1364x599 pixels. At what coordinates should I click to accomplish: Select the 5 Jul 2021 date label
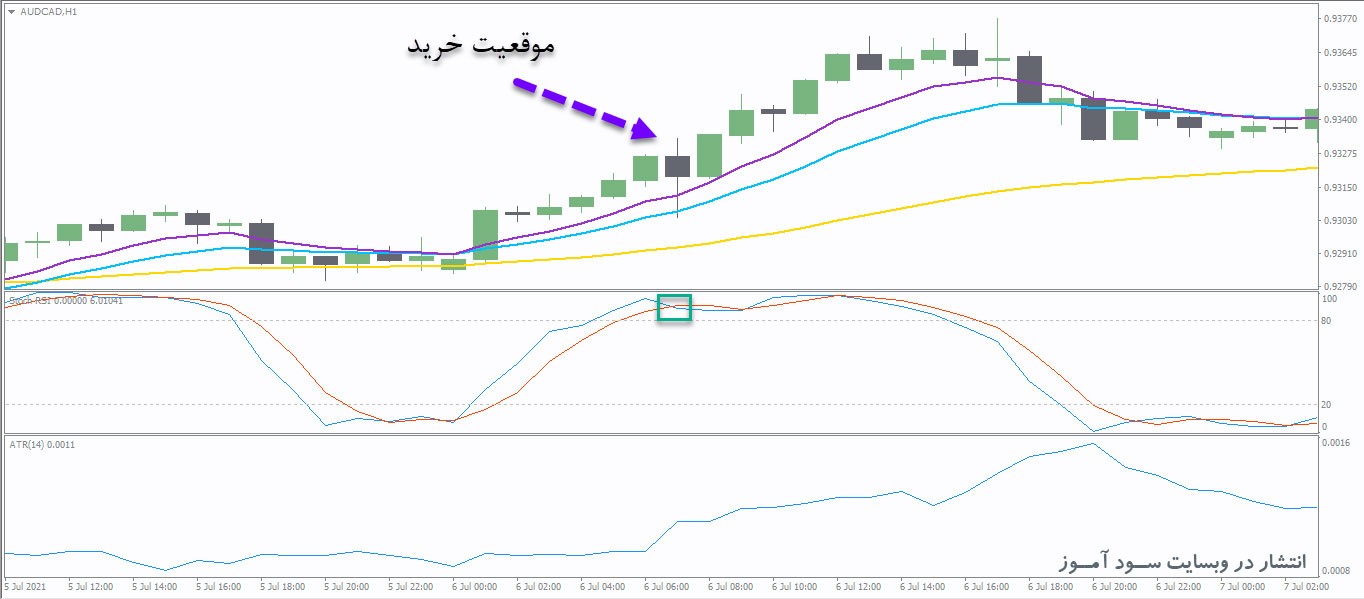click(x=24, y=586)
